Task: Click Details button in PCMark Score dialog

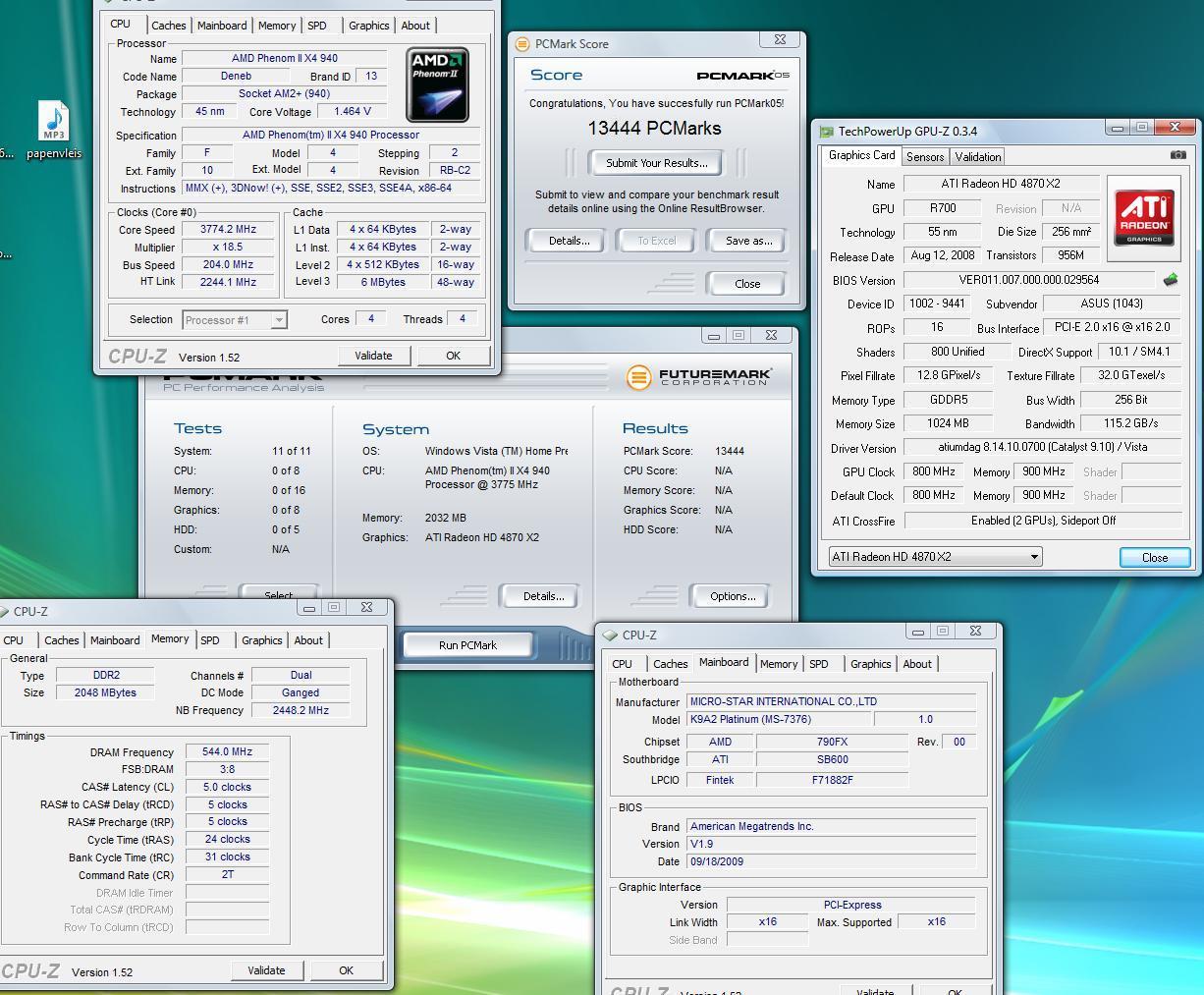Action: point(569,241)
